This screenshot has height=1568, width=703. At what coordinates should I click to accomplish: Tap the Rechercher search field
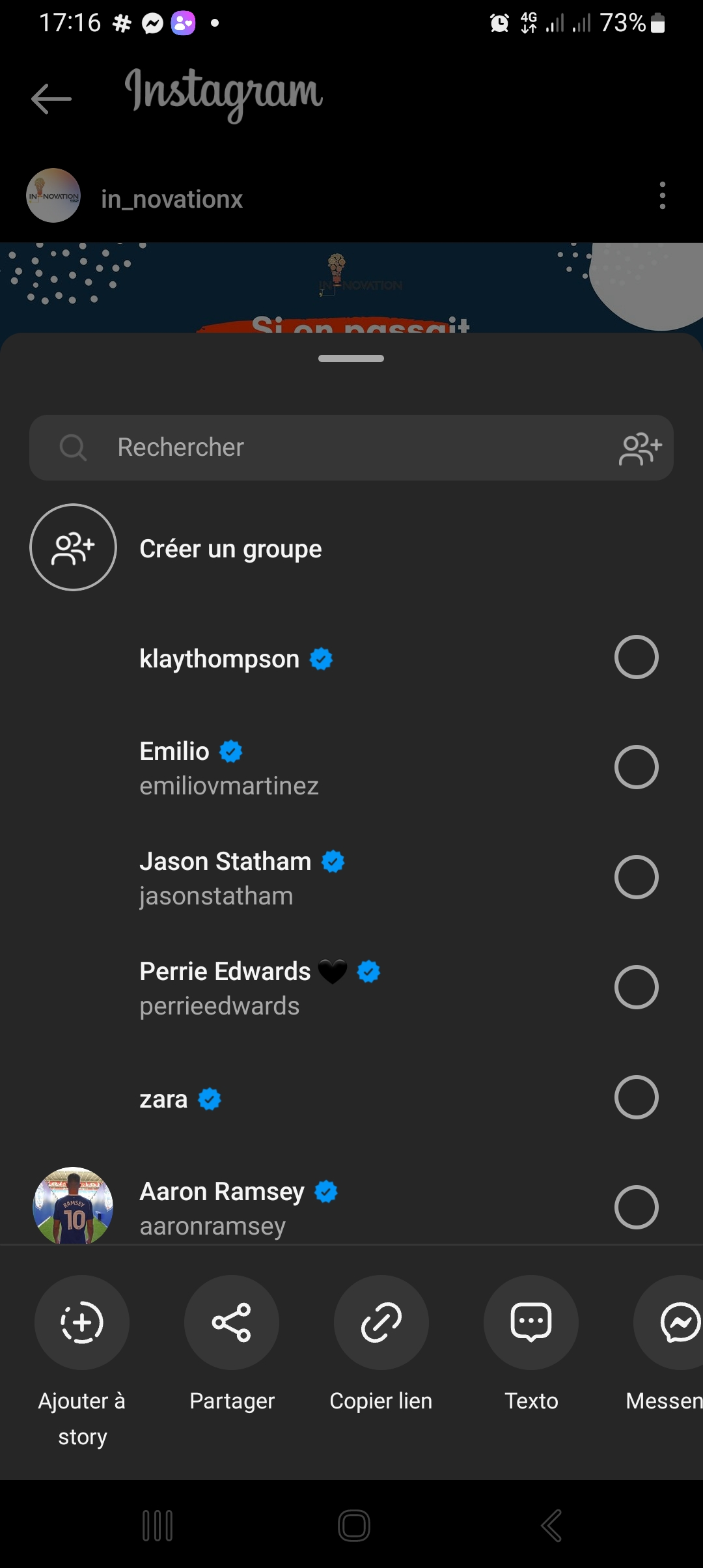coord(325,448)
